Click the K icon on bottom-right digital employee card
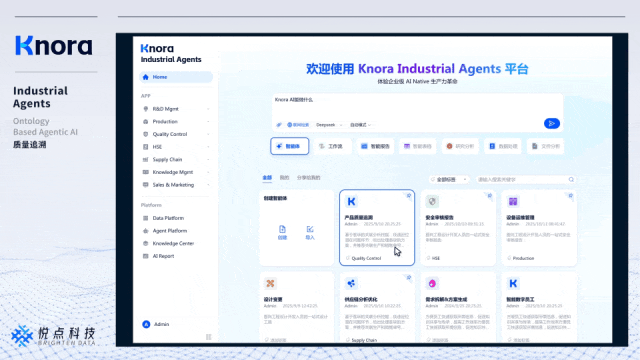Image resolution: width=640 pixels, height=360 pixels. [x=513, y=283]
